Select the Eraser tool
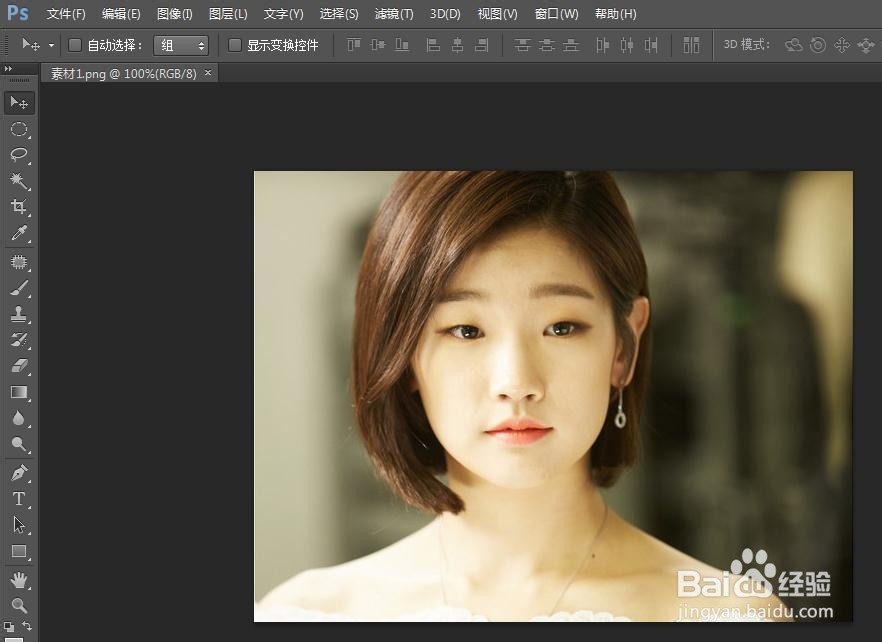 pos(19,366)
